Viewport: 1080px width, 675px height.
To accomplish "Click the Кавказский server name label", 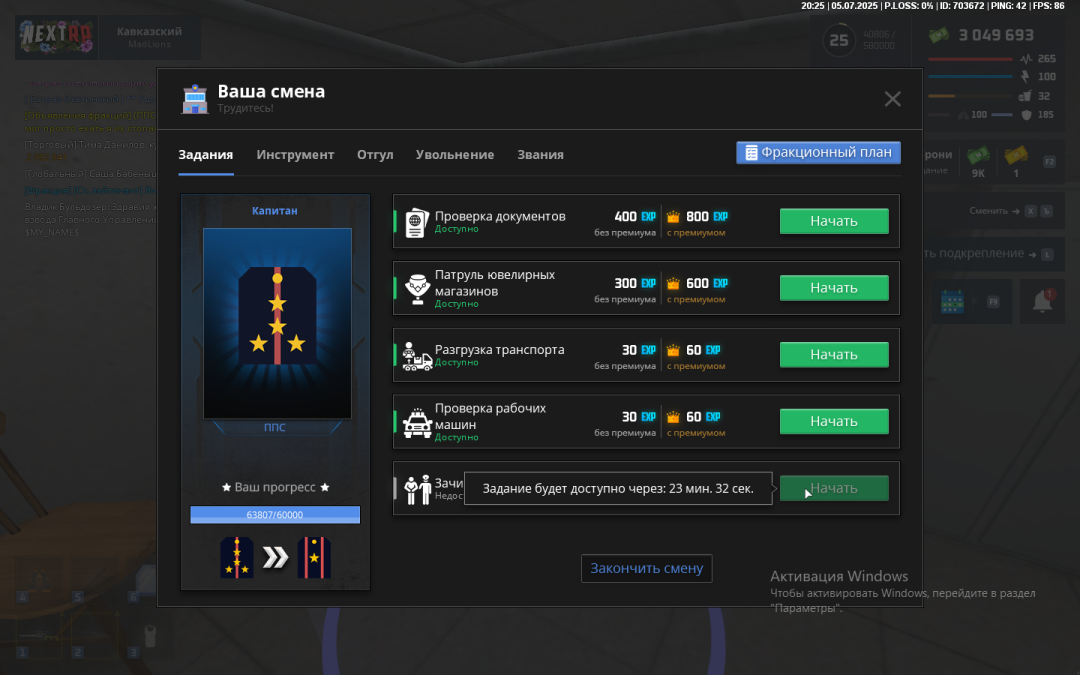I will click(149, 32).
